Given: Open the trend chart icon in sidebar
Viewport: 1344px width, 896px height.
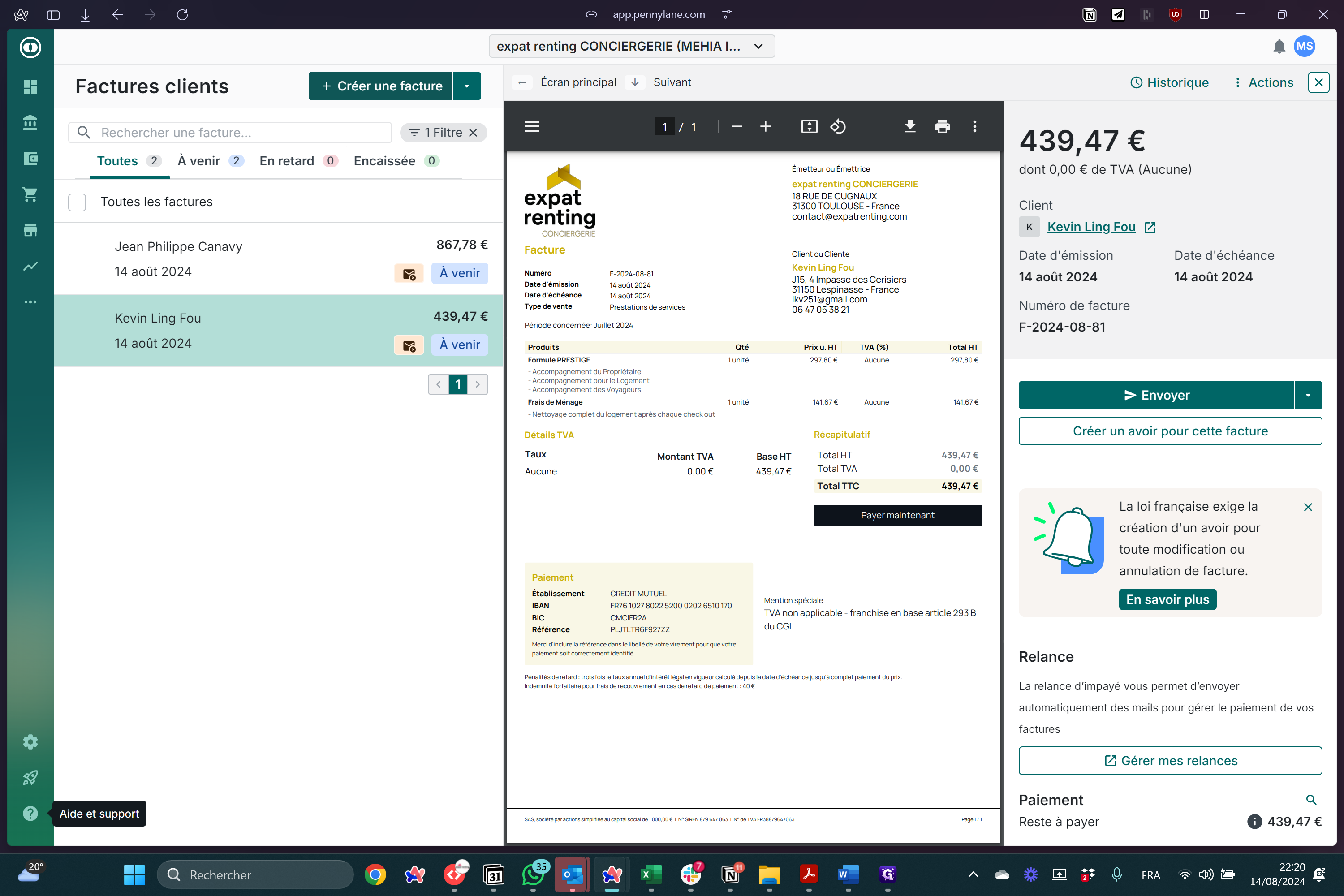Looking at the screenshot, I should click(x=30, y=266).
